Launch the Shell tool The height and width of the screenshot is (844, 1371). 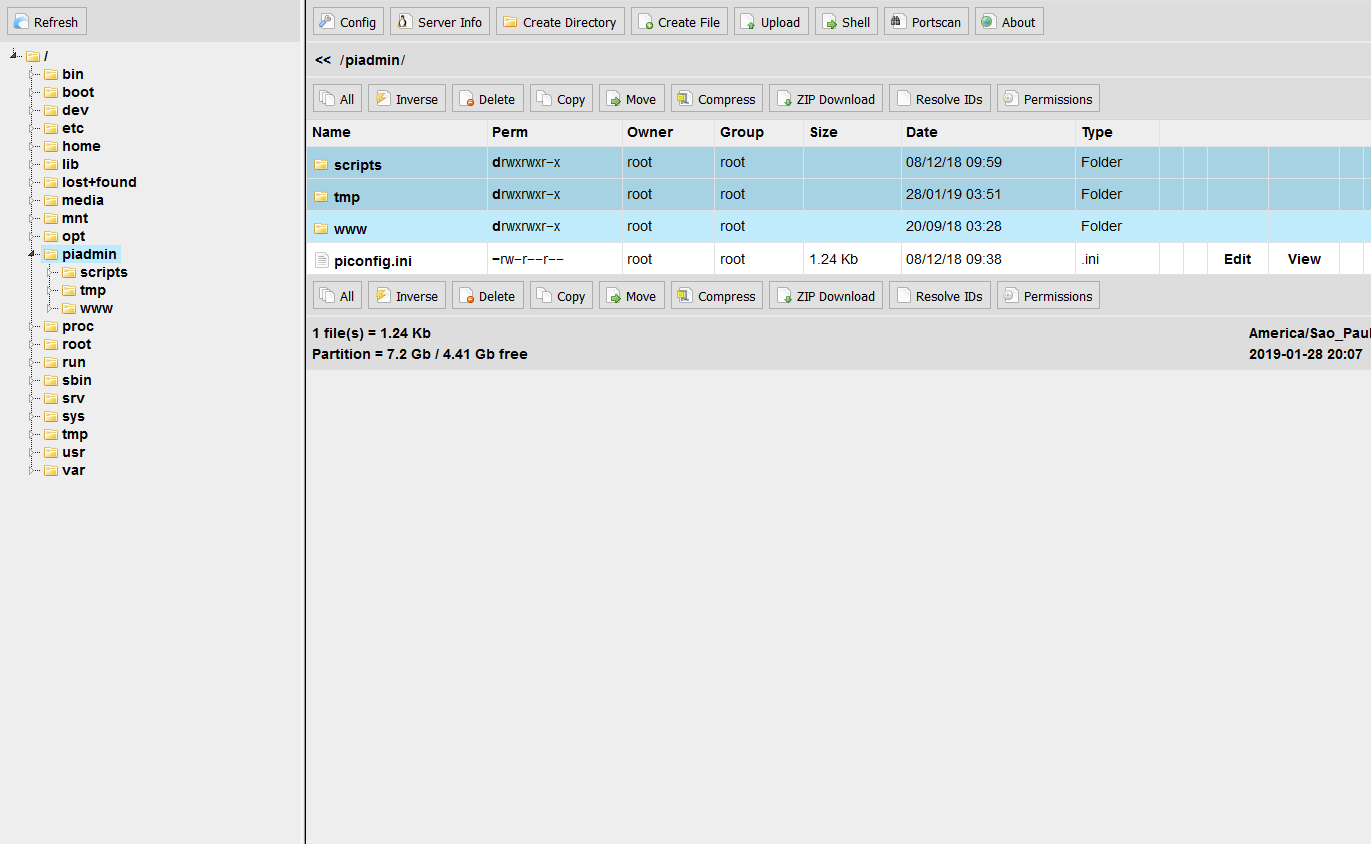[846, 22]
